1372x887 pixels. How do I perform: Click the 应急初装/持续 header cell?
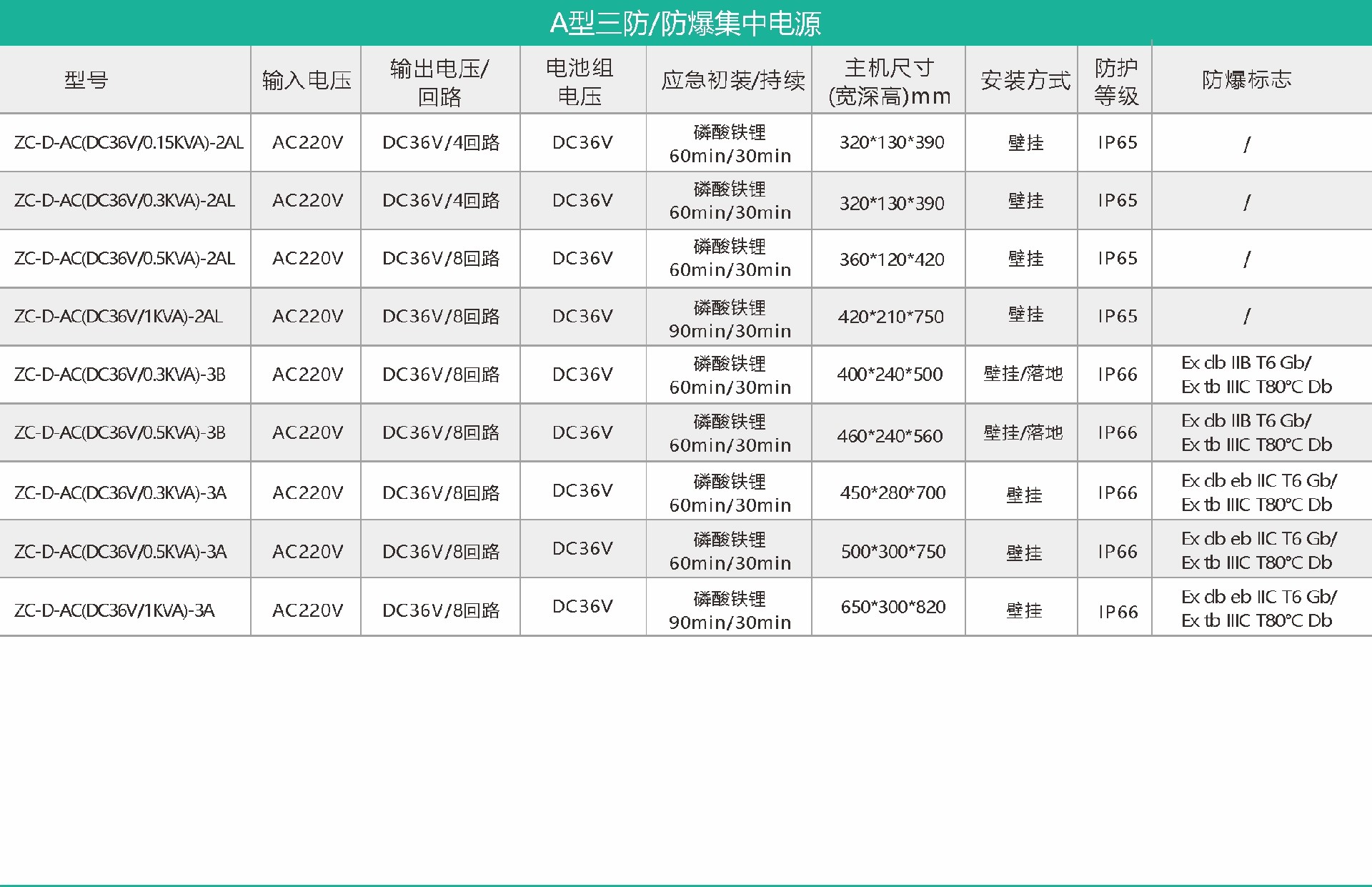(729, 79)
